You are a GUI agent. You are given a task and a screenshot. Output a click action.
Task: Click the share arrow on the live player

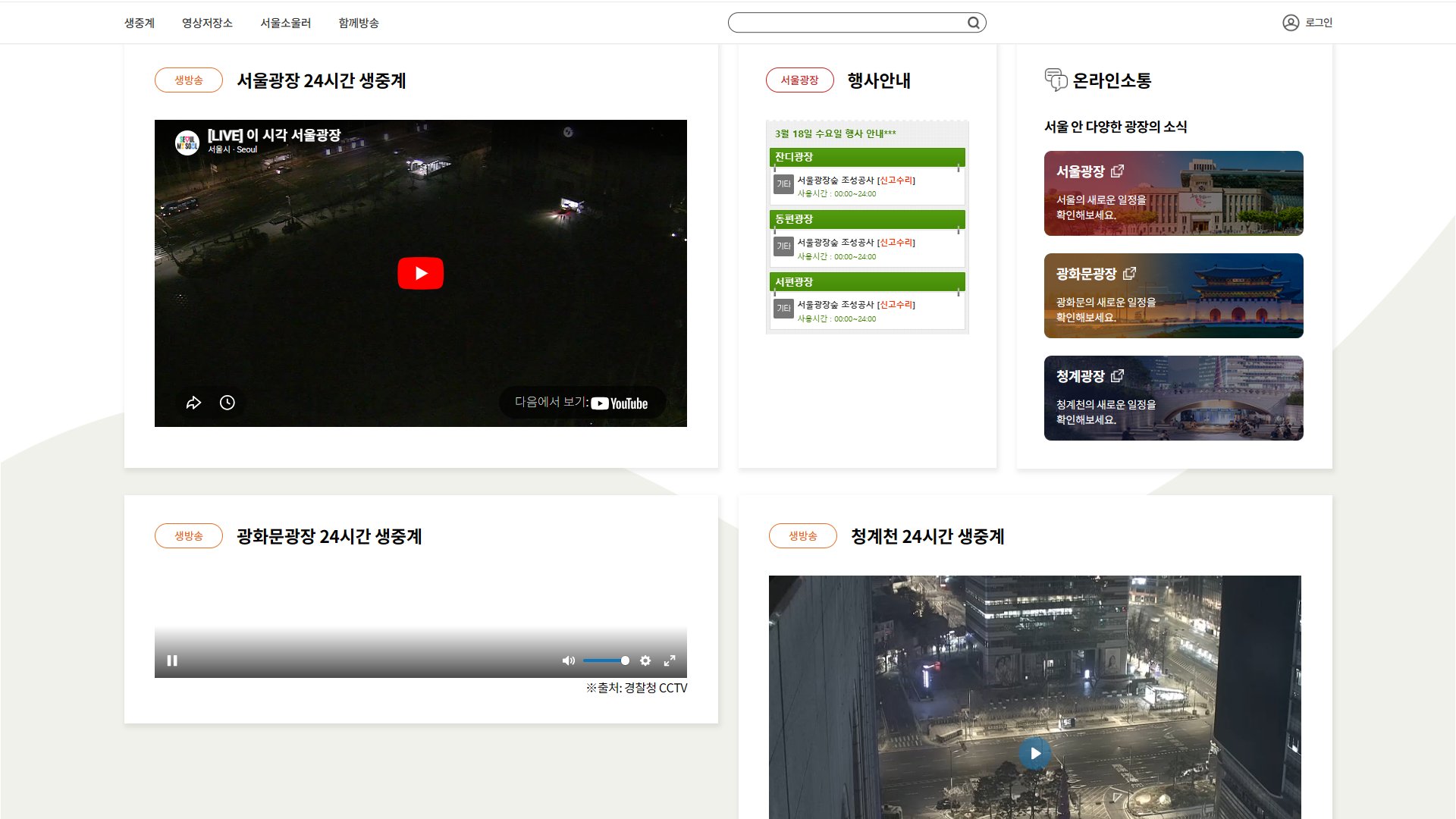[x=195, y=403]
